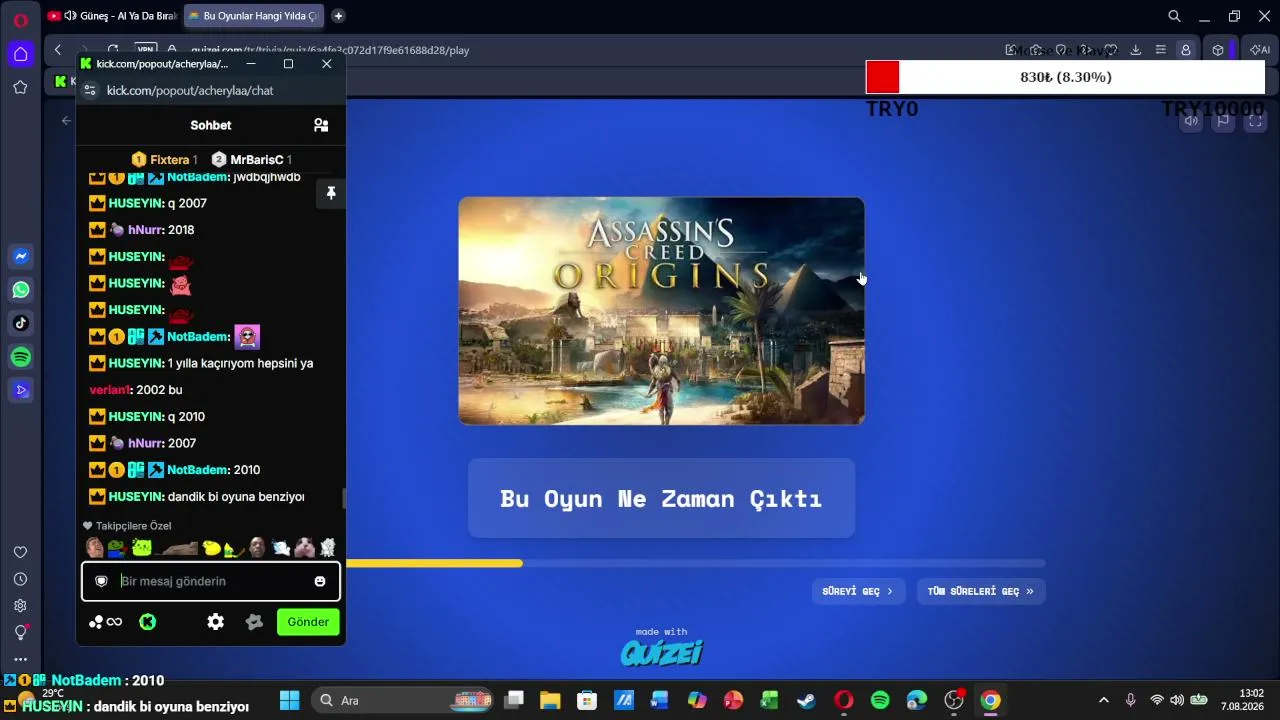Image resolution: width=1280 pixels, height=720 pixels.
Task: Go back in the Opera browser
Action: [58, 50]
